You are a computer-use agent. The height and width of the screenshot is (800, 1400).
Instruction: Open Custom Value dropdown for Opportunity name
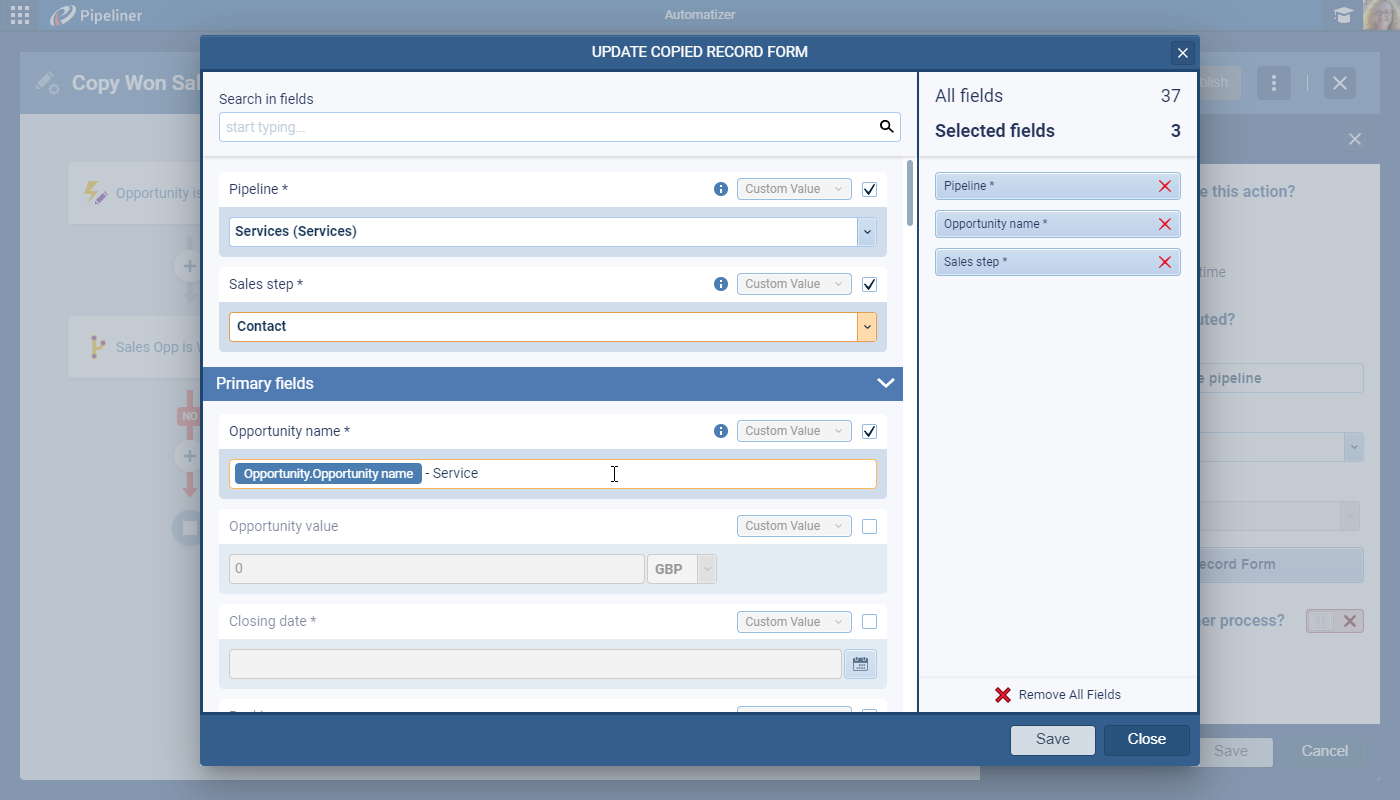point(794,431)
